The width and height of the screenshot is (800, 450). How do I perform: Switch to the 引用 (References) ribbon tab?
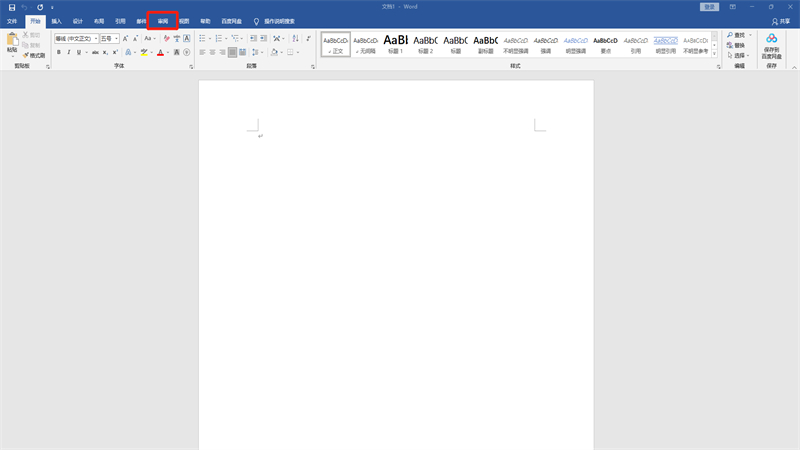(120, 21)
